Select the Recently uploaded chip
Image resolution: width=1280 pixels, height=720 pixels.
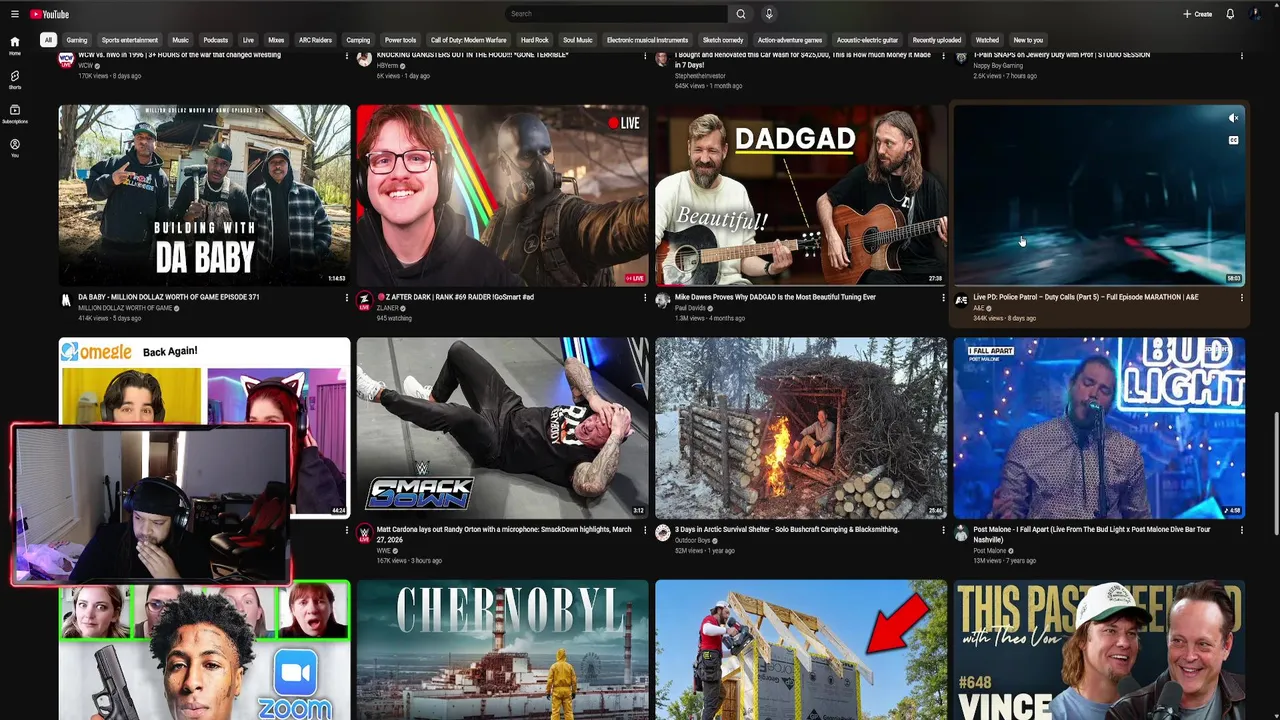(937, 40)
